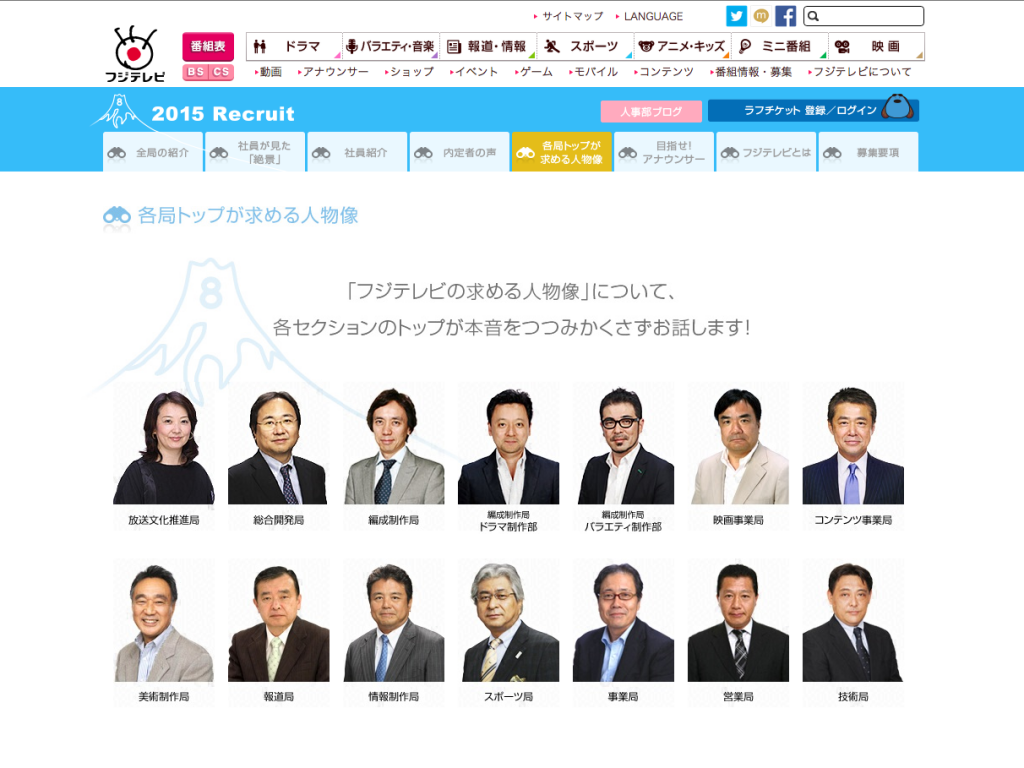This screenshot has height=768, width=1024.
Task: Expand the ミニ番組 corner triangle
Action: click(x=825, y=55)
